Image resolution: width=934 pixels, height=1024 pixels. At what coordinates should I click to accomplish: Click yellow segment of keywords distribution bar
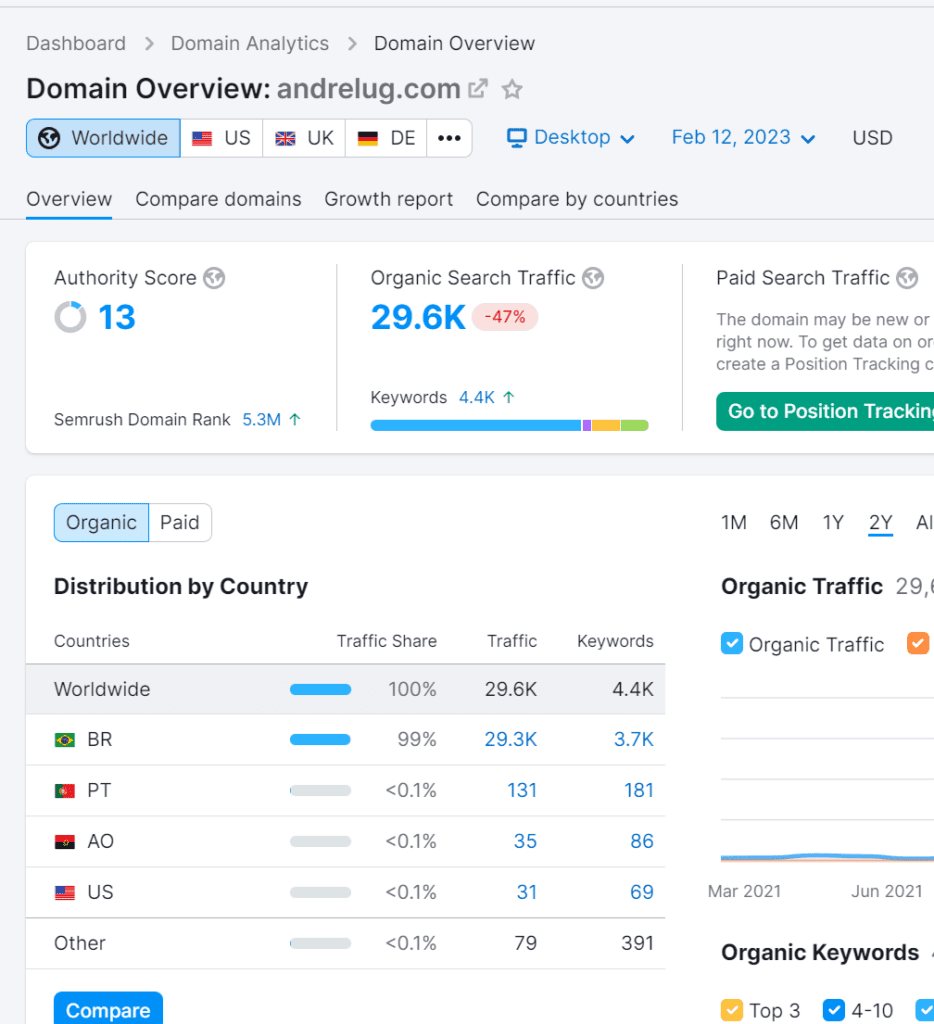(605, 426)
